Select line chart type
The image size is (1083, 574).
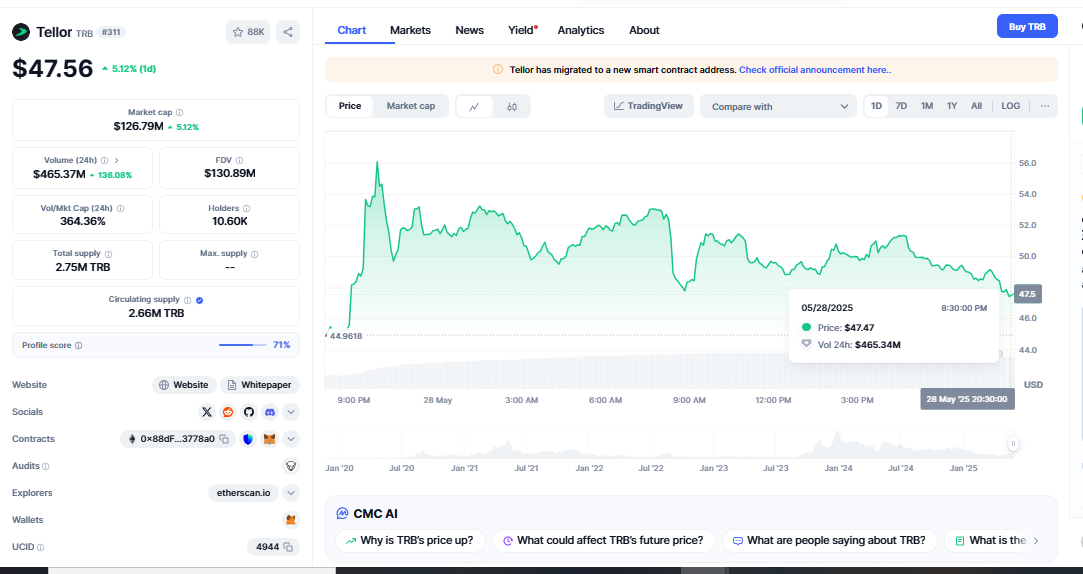475,107
